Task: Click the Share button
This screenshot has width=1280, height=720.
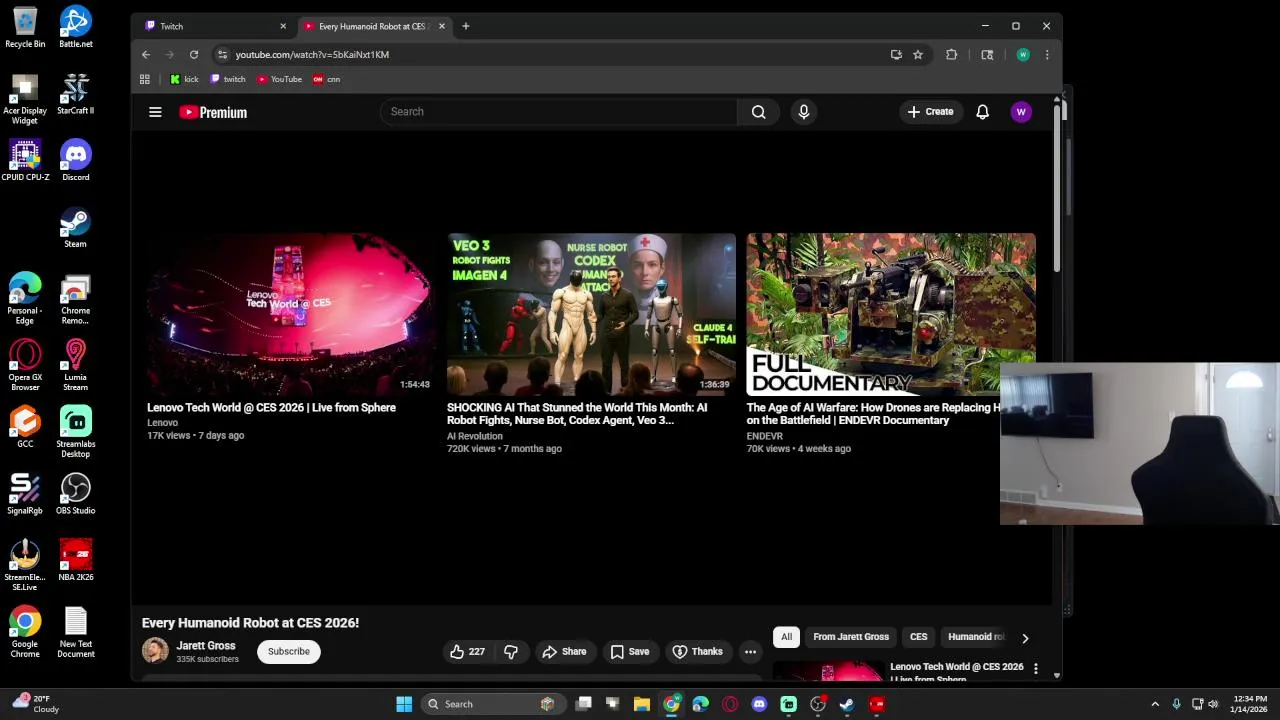Action: (x=564, y=652)
